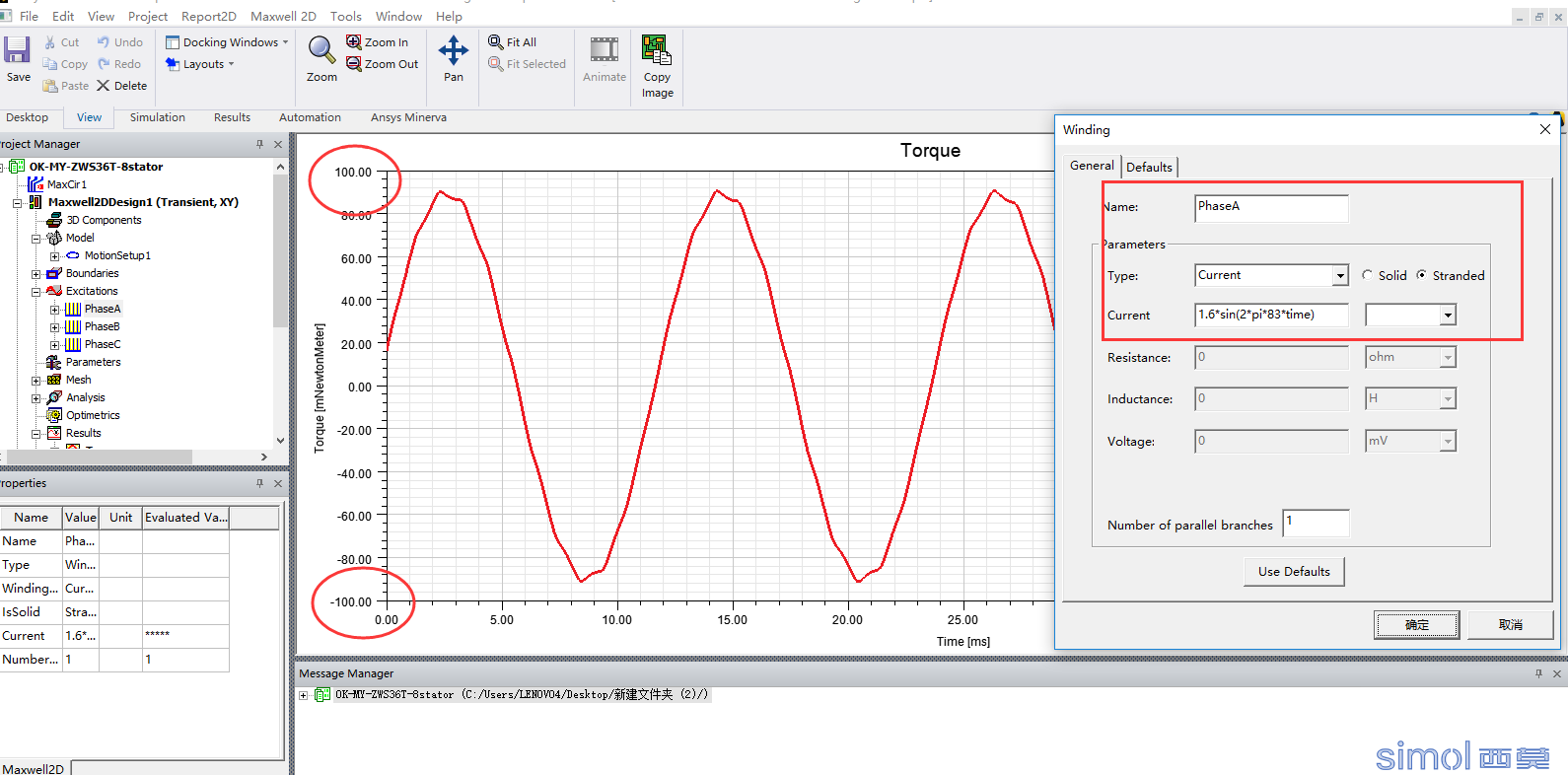Click the Redo arrow icon
This screenshot has width=1568, height=775.
[x=104, y=64]
